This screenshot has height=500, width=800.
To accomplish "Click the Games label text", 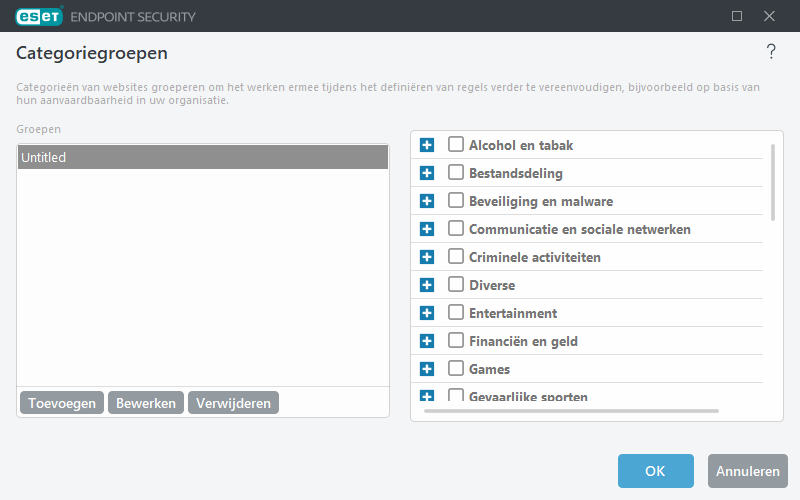I will coord(489,369).
